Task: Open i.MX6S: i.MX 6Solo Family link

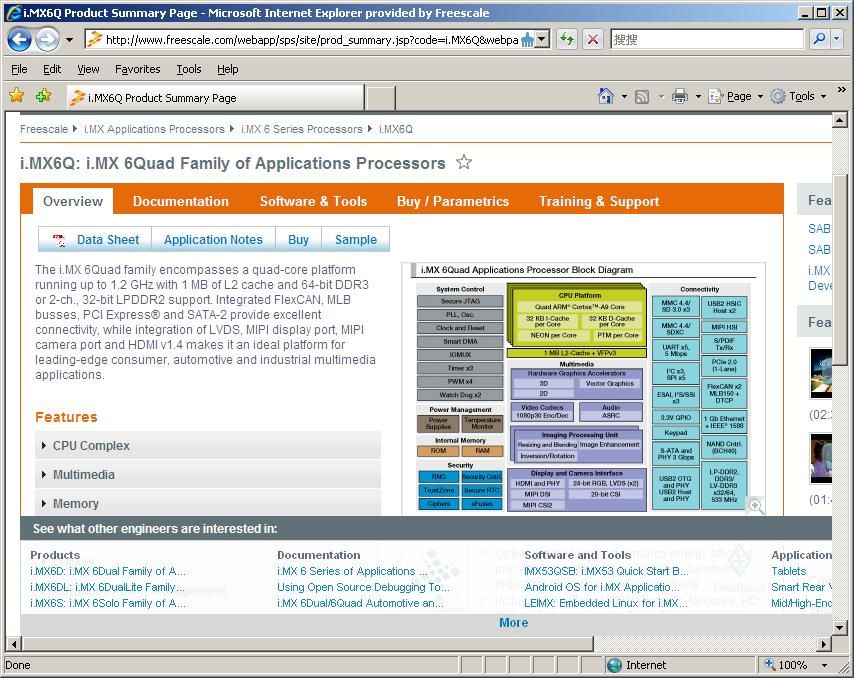Action: (108, 603)
